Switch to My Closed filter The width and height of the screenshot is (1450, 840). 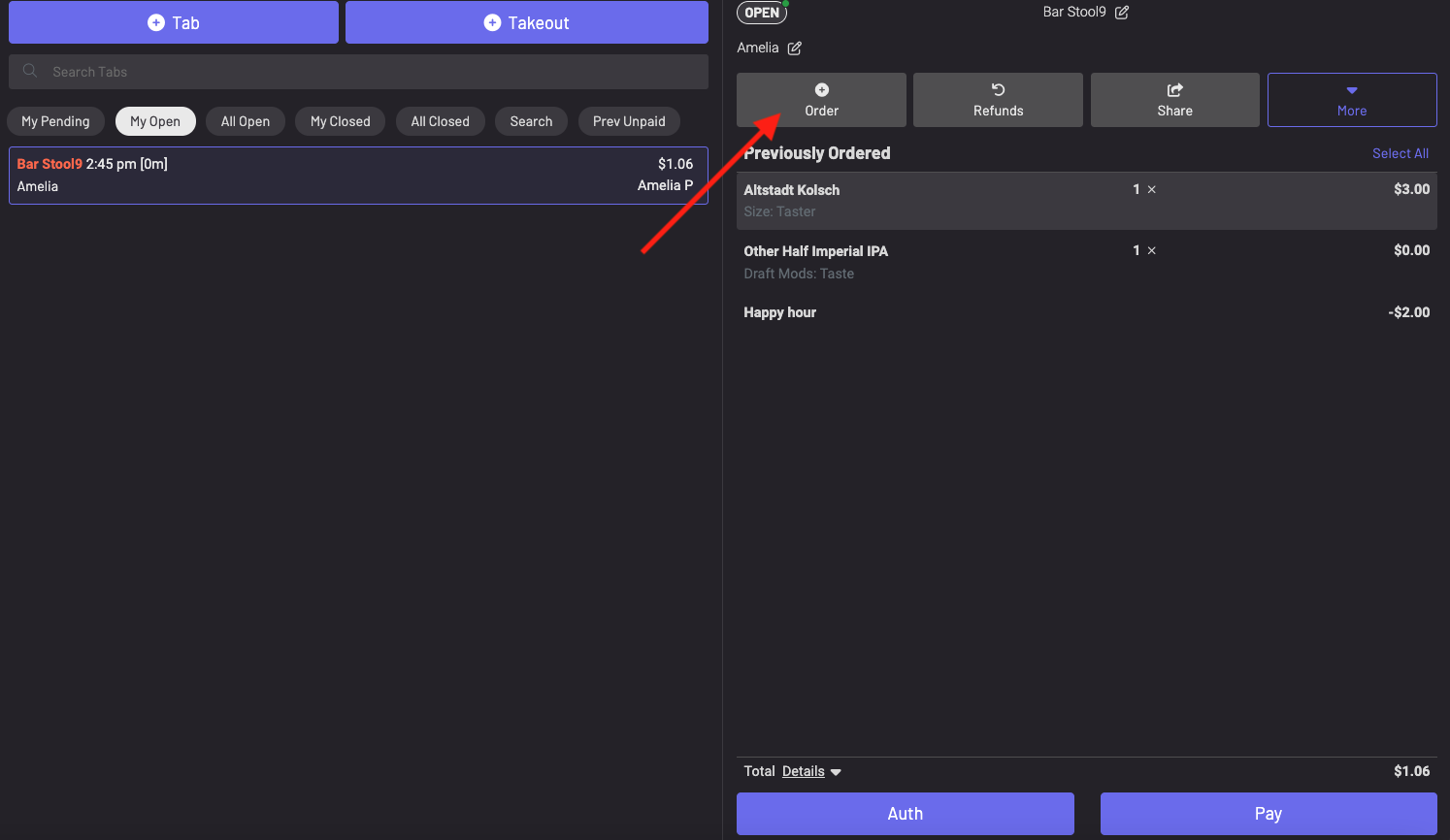pos(341,121)
